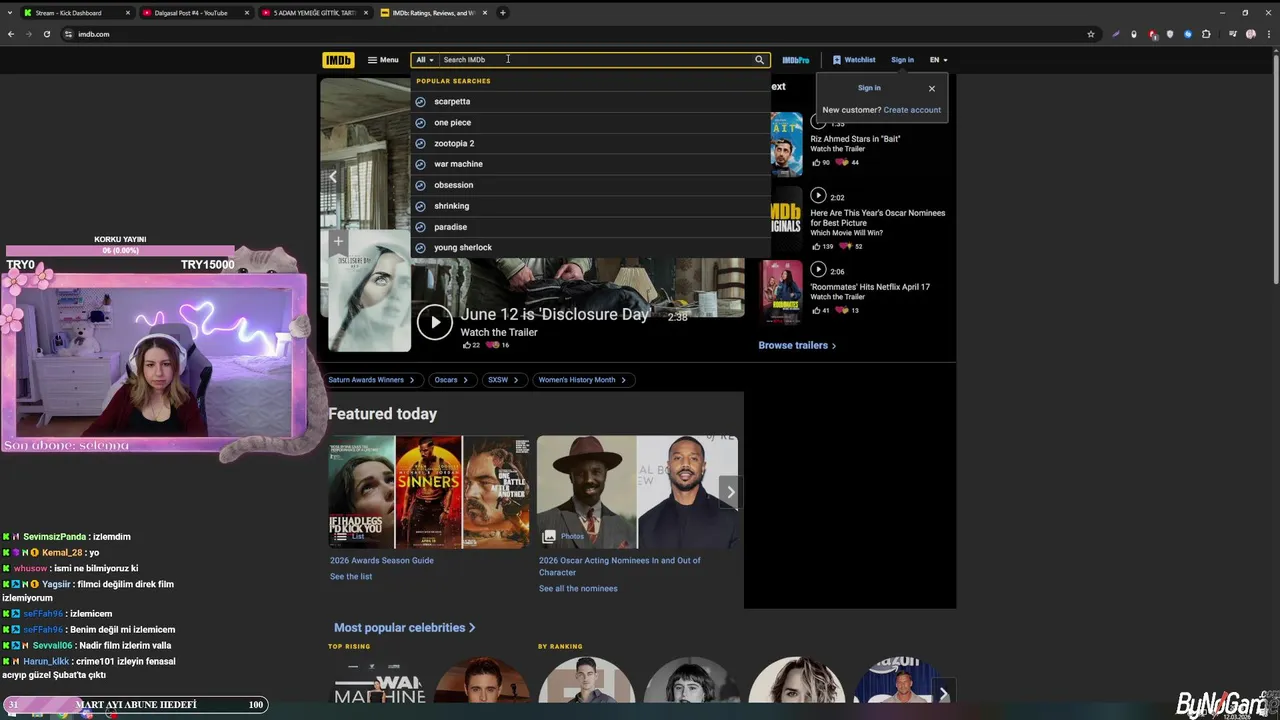Select the obsession suggestion
Viewport: 1280px width, 720px height.
(590, 185)
